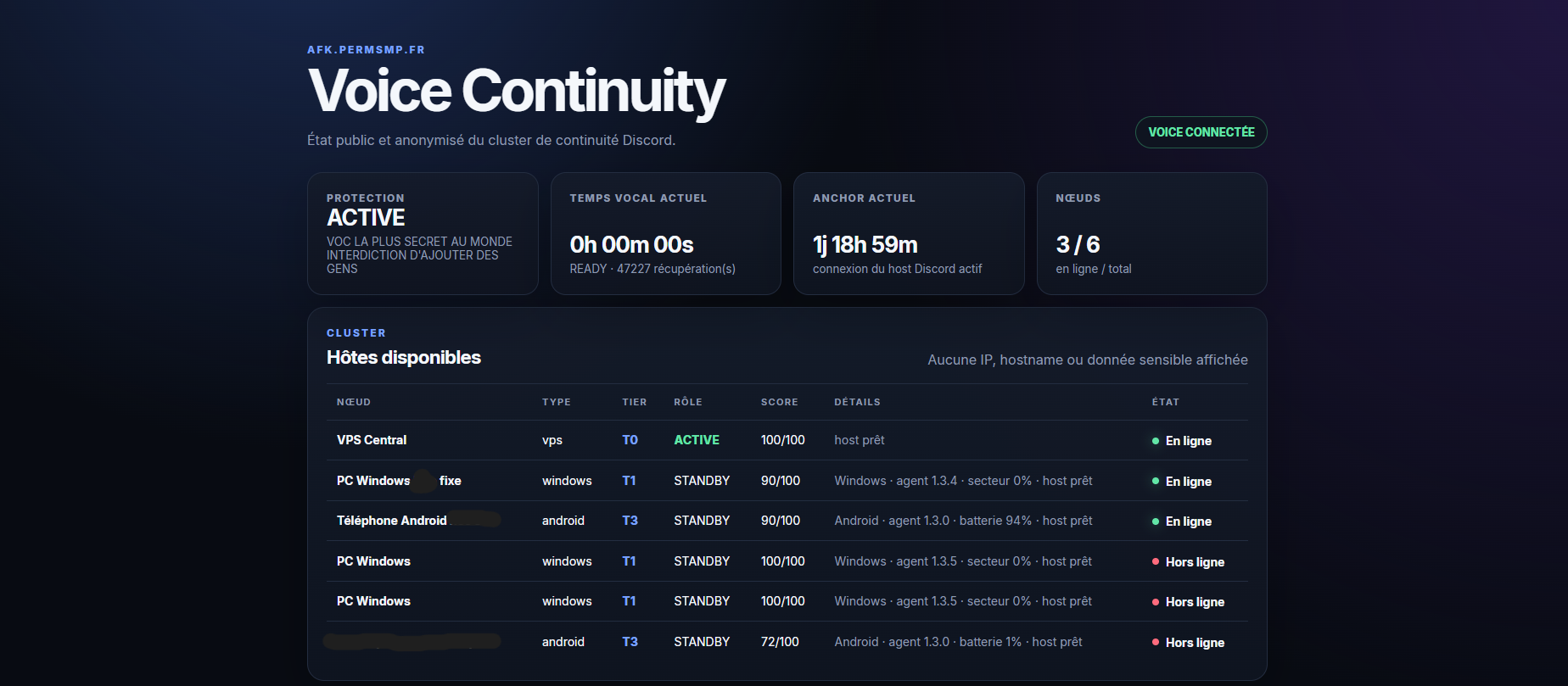This screenshot has height=686, width=1568.
Task: Click the 3 / 6 nodes count
Action: [x=1078, y=245]
